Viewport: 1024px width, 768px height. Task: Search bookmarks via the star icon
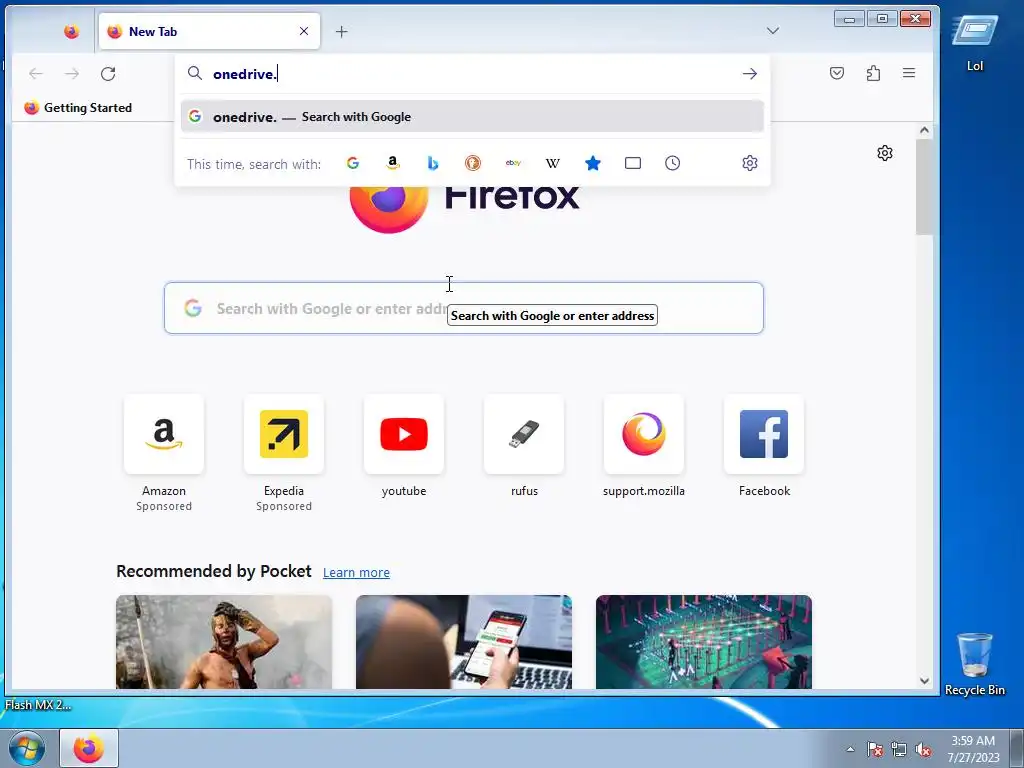592,163
